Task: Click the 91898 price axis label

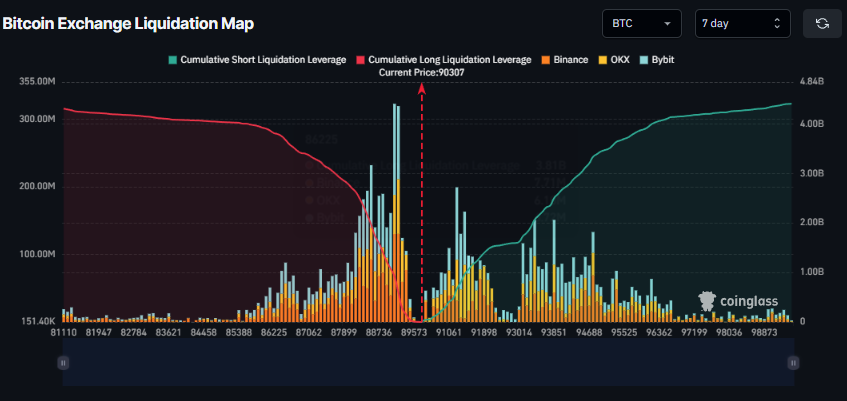Action: click(484, 332)
